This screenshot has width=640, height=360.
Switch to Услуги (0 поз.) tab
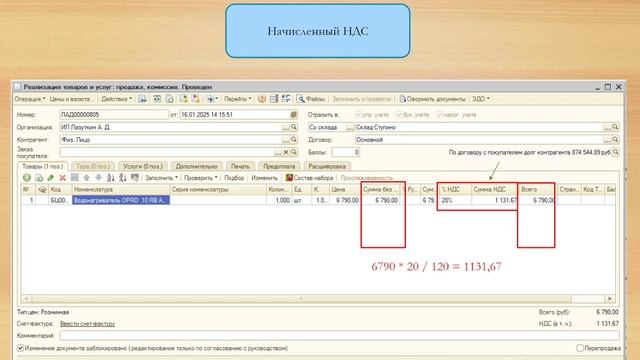click(142, 166)
